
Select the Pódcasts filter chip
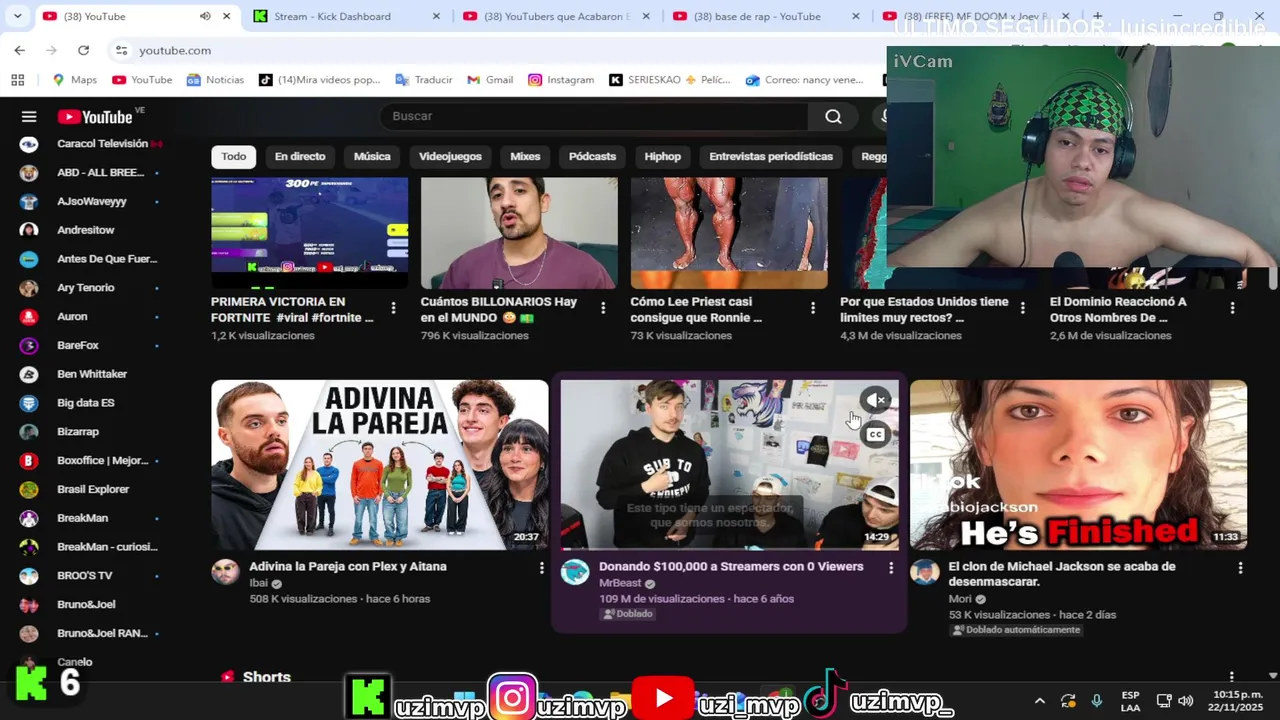point(592,157)
